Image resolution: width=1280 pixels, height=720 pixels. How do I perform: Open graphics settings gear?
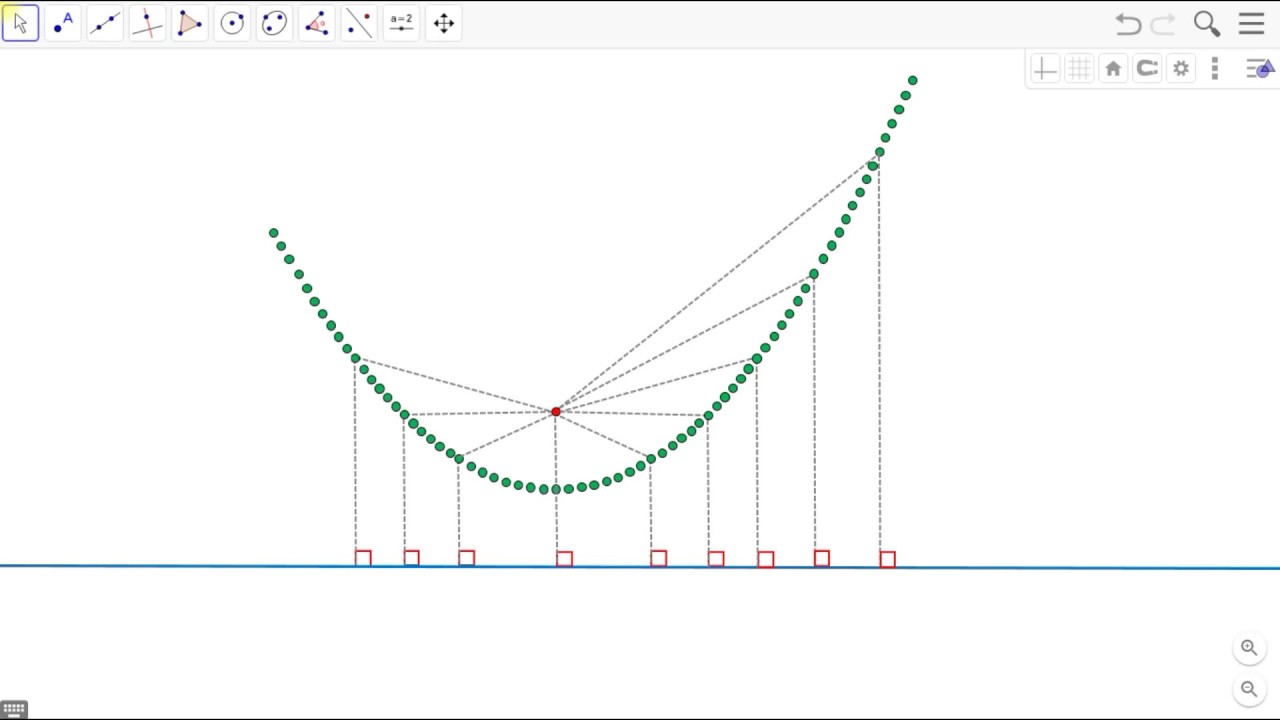(x=1181, y=69)
